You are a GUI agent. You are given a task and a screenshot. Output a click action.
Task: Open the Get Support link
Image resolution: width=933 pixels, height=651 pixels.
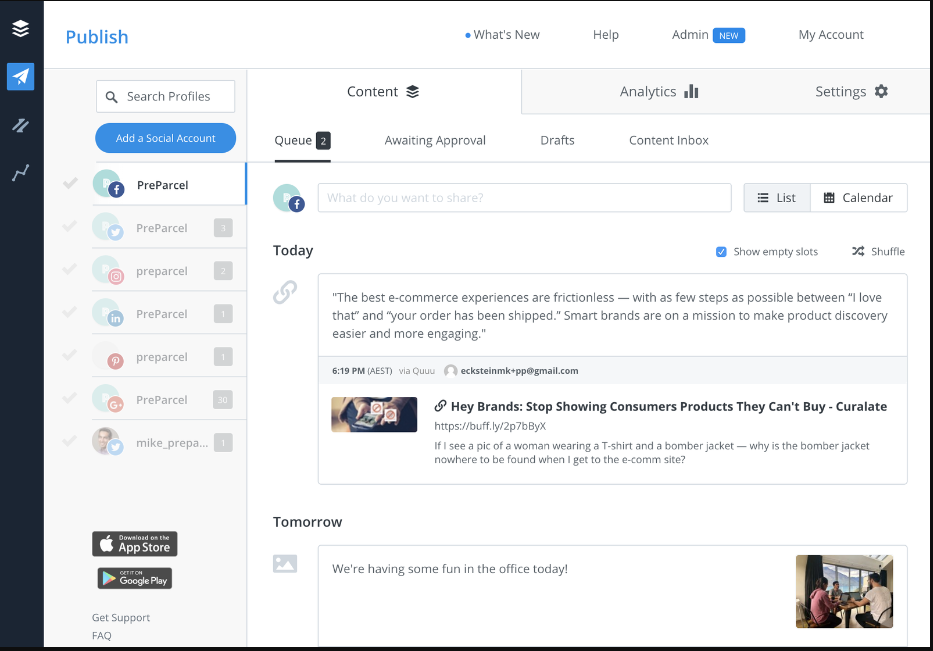(x=121, y=618)
